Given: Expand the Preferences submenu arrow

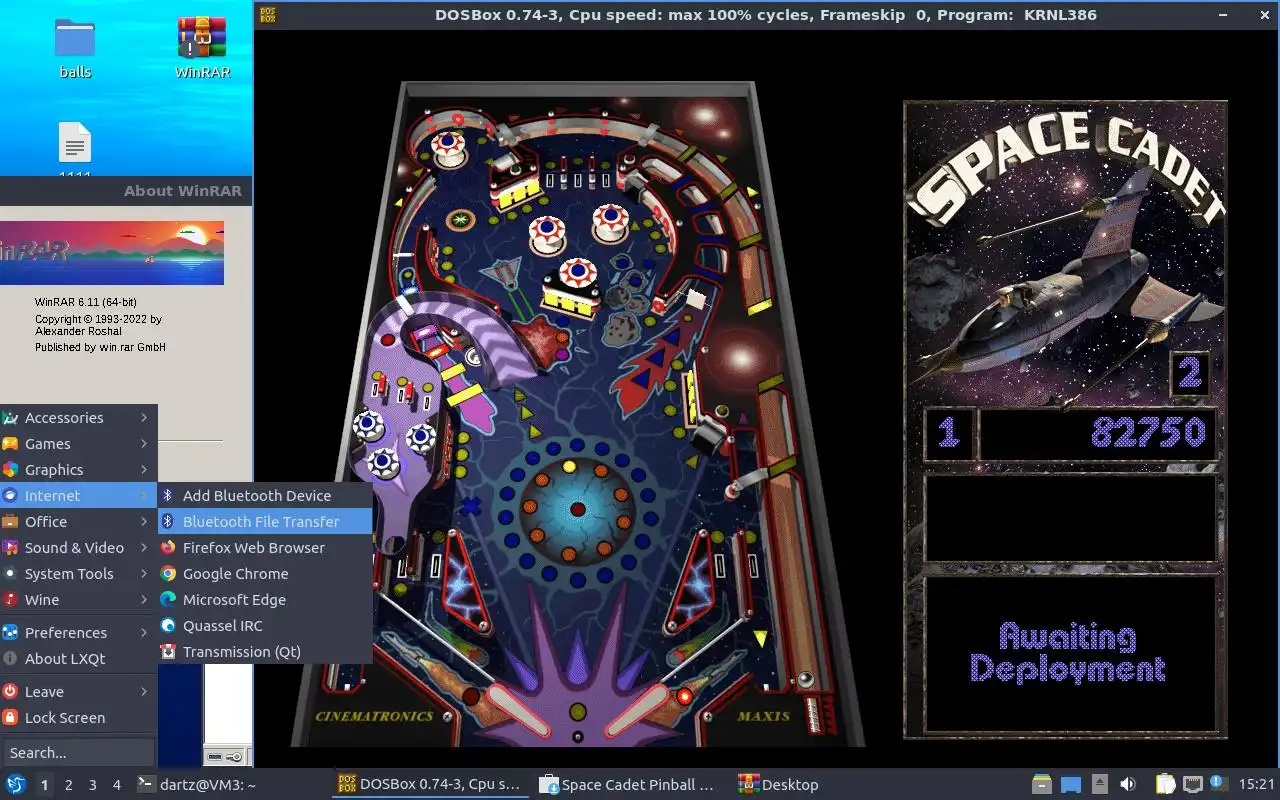Looking at the screenshot, I should tap(145, 633).
